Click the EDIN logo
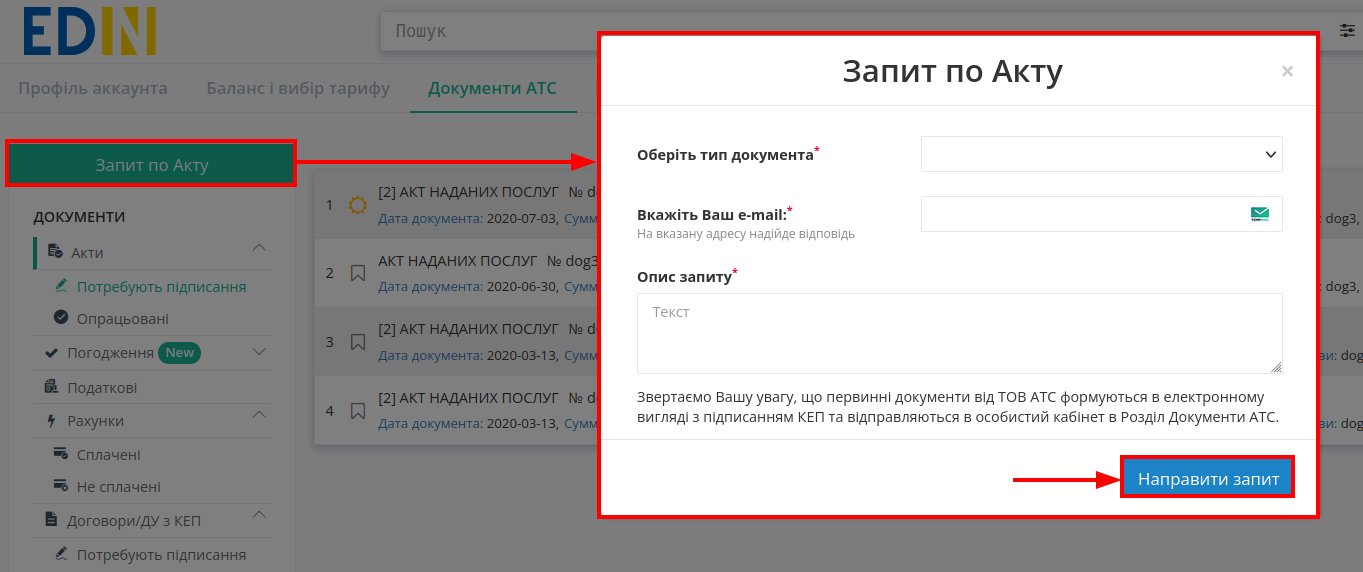This screenshot has height=572, width=1363. pyautogui.click(x=90, y=30)
